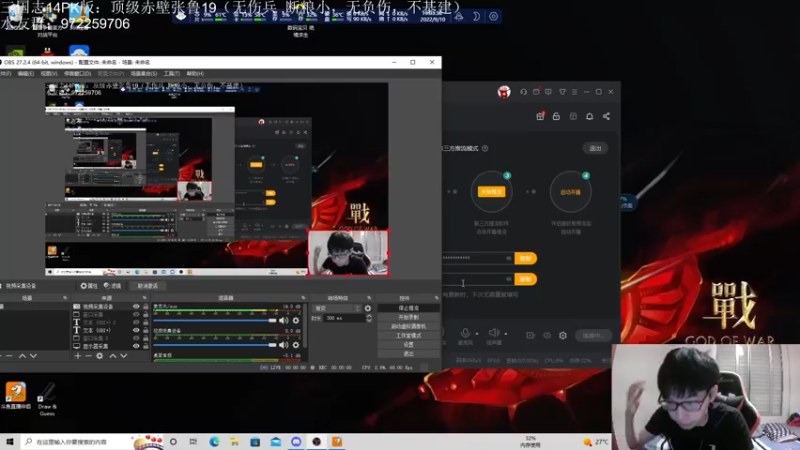Open the View (视图) menu in OBS
Image resolution: width=800 pixels, height=450 pixels.
tap(48, 73)
